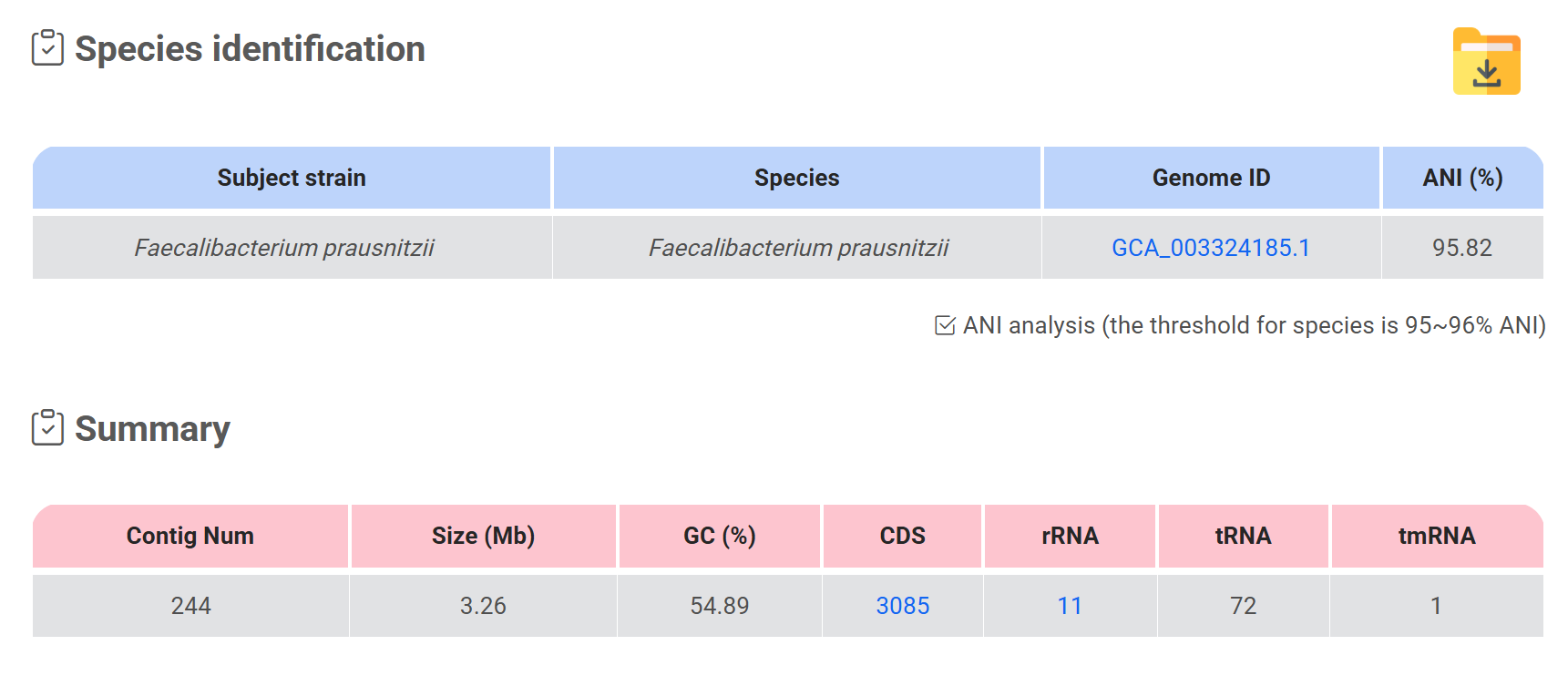Click the Species identification heading text
Screen dimensions: 1568x676
pos(250,49)
